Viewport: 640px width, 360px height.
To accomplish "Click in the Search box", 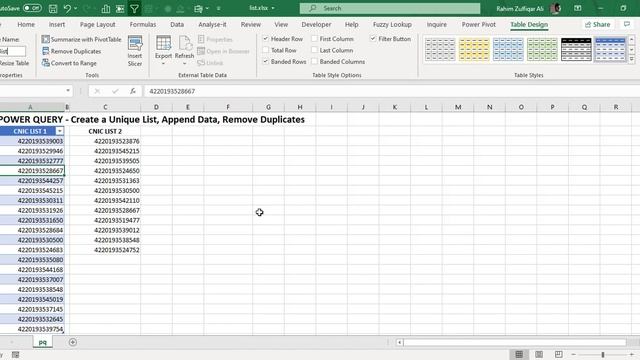I will click(390, 8).
